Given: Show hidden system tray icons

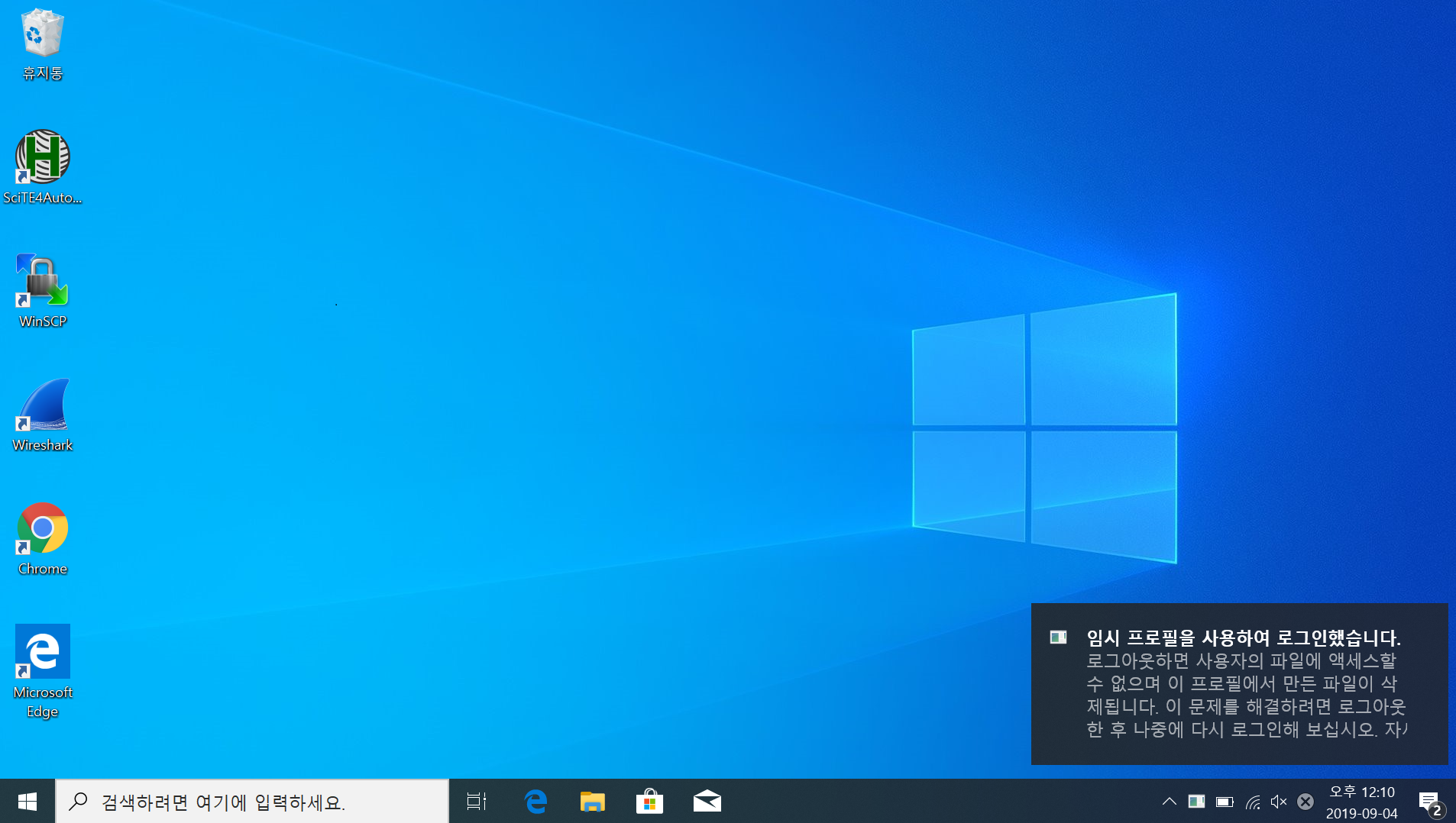Looking at the screenshot, I should click(1169, 802).
